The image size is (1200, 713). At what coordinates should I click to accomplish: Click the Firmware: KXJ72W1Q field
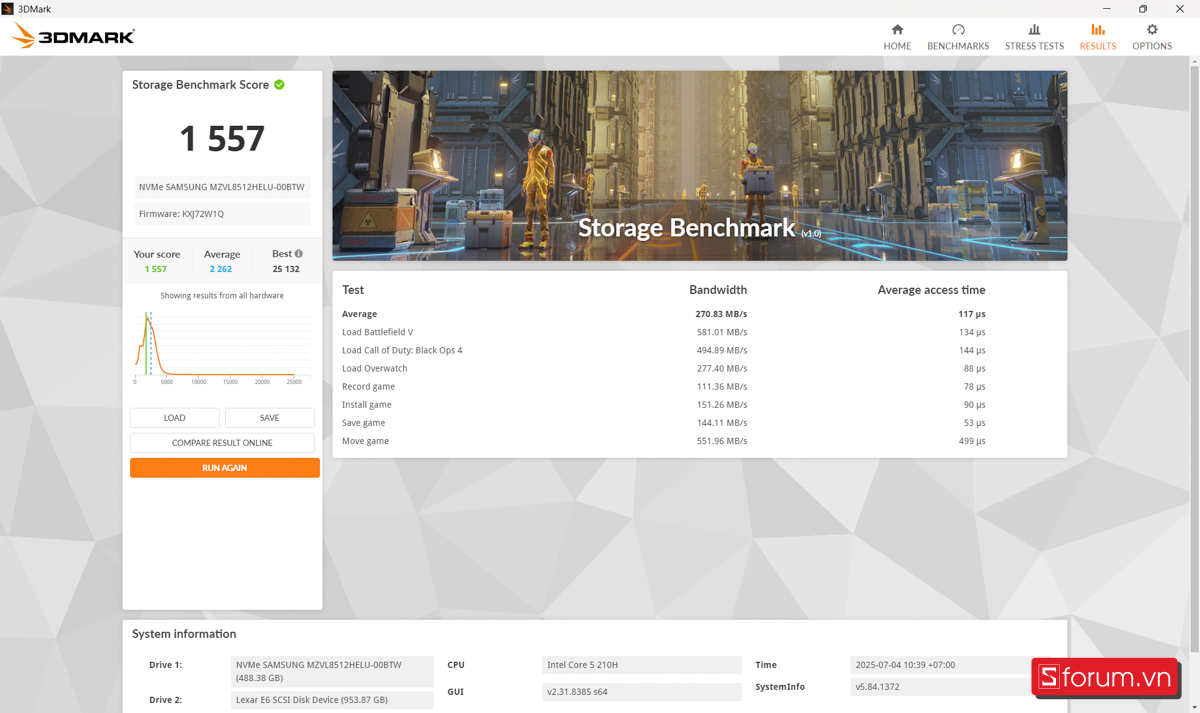[222, 214]
